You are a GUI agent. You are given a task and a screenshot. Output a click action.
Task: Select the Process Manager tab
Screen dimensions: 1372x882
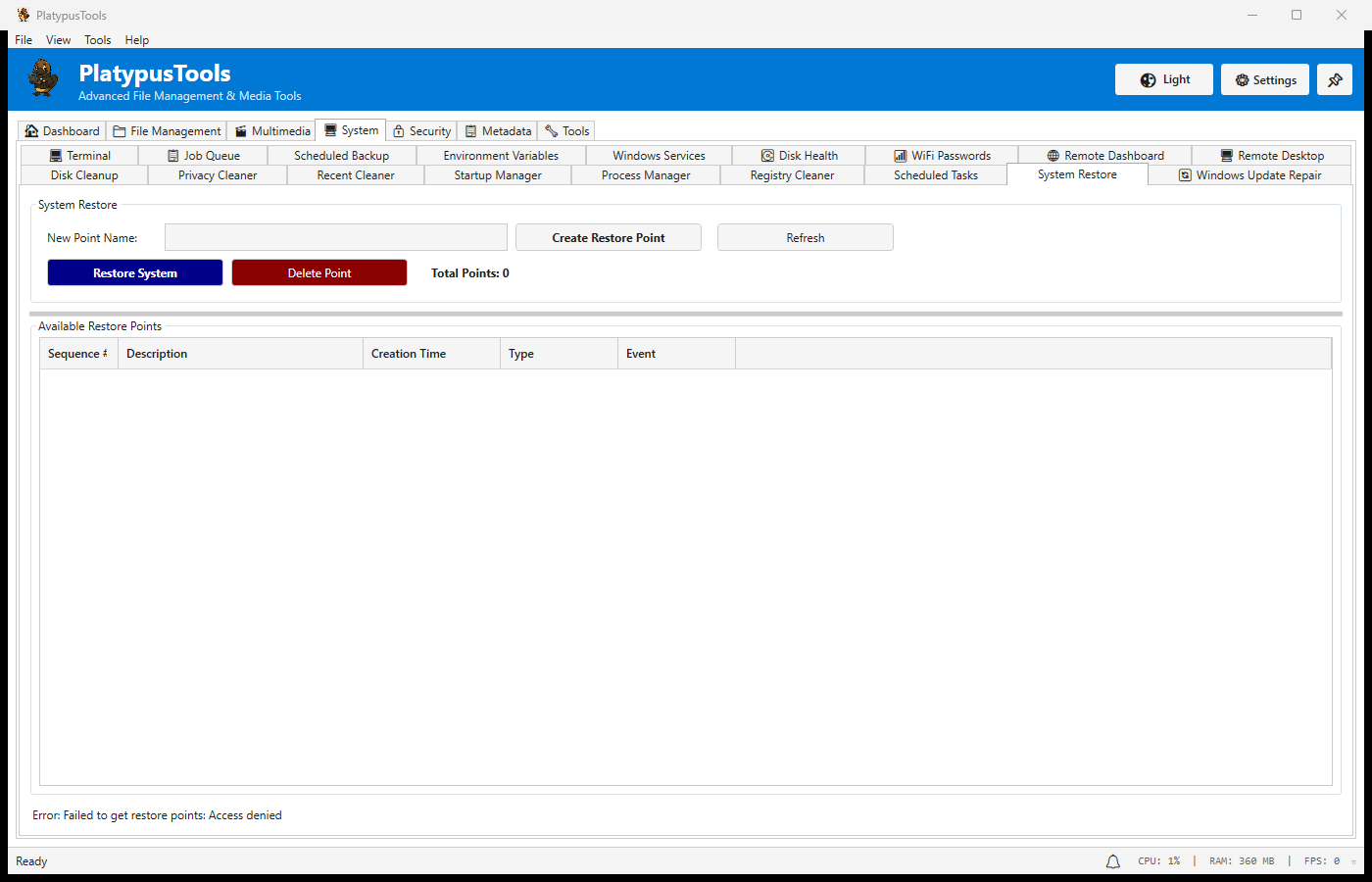(646, 175)
